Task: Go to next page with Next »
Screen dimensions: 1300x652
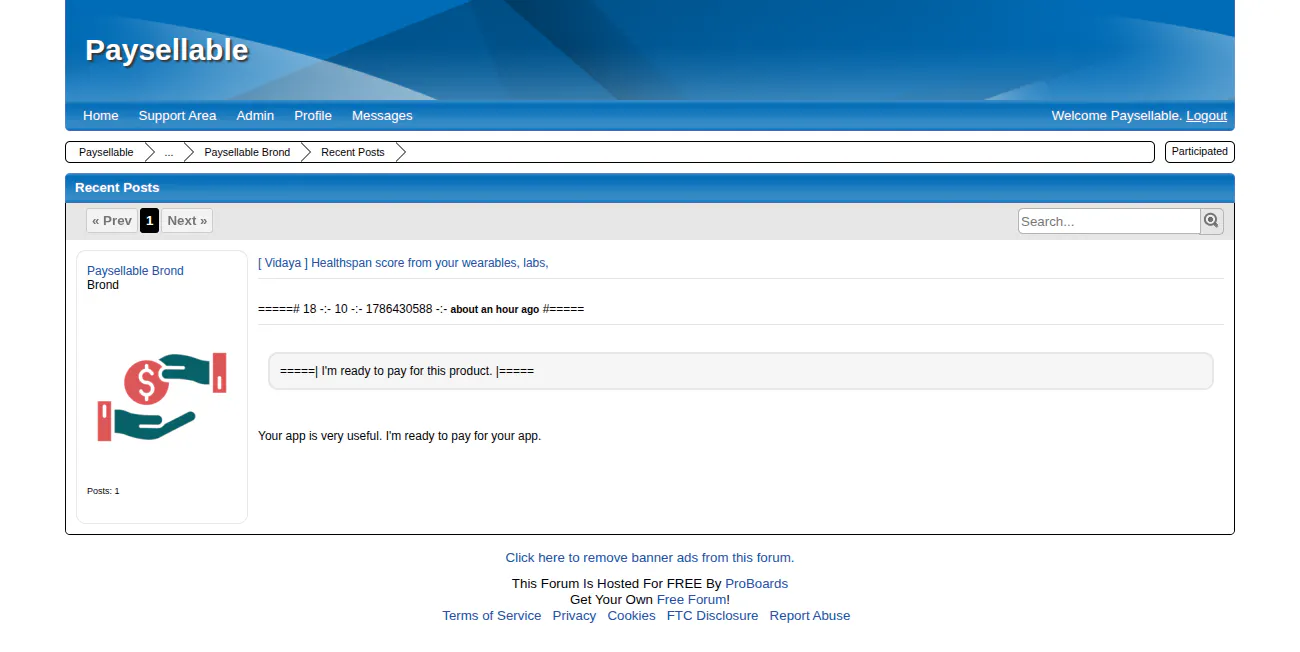Action: (187, 221)
